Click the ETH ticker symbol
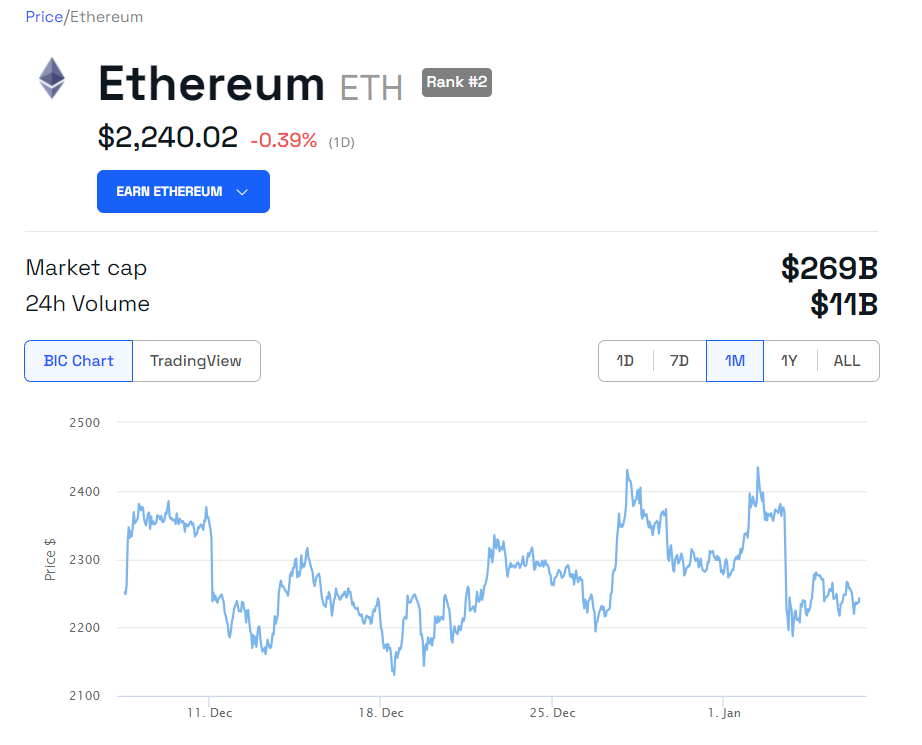The width and height of the screenshot is (922, 745). coord(371,88)
